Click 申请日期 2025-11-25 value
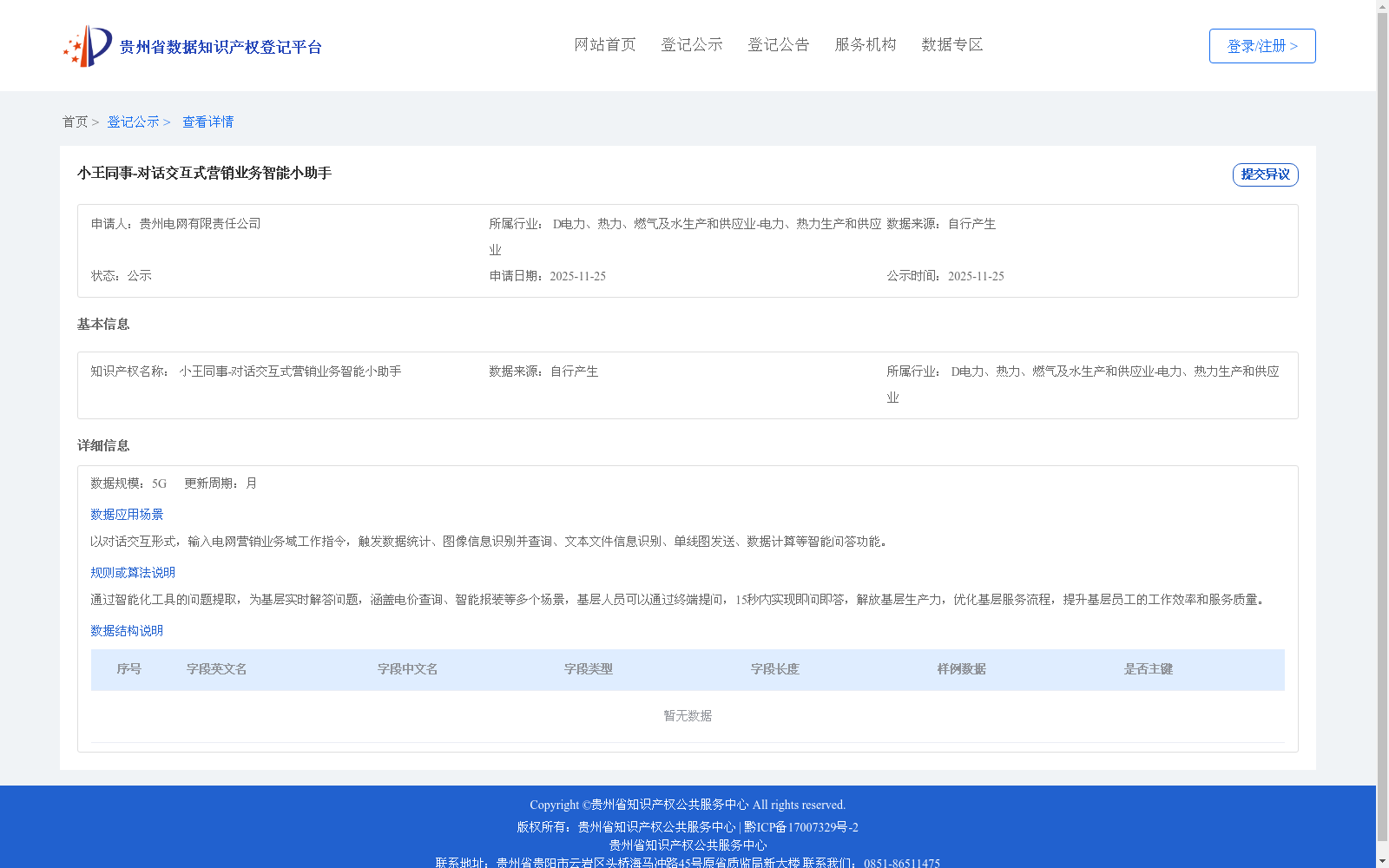Screen dimensions: 1389x868 coord(577,276)
